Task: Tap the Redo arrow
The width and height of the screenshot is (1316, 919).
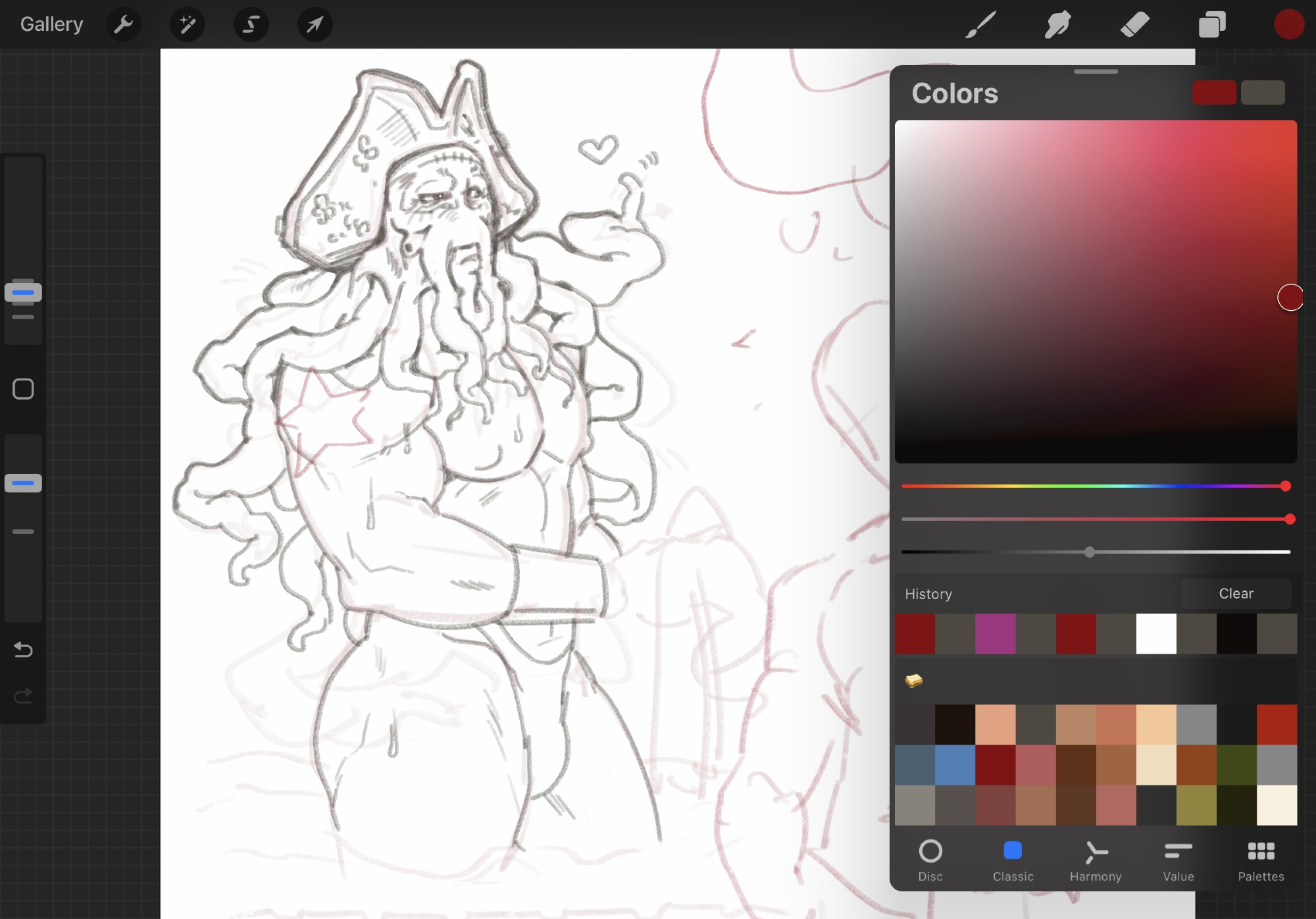Action: (23, 696)
